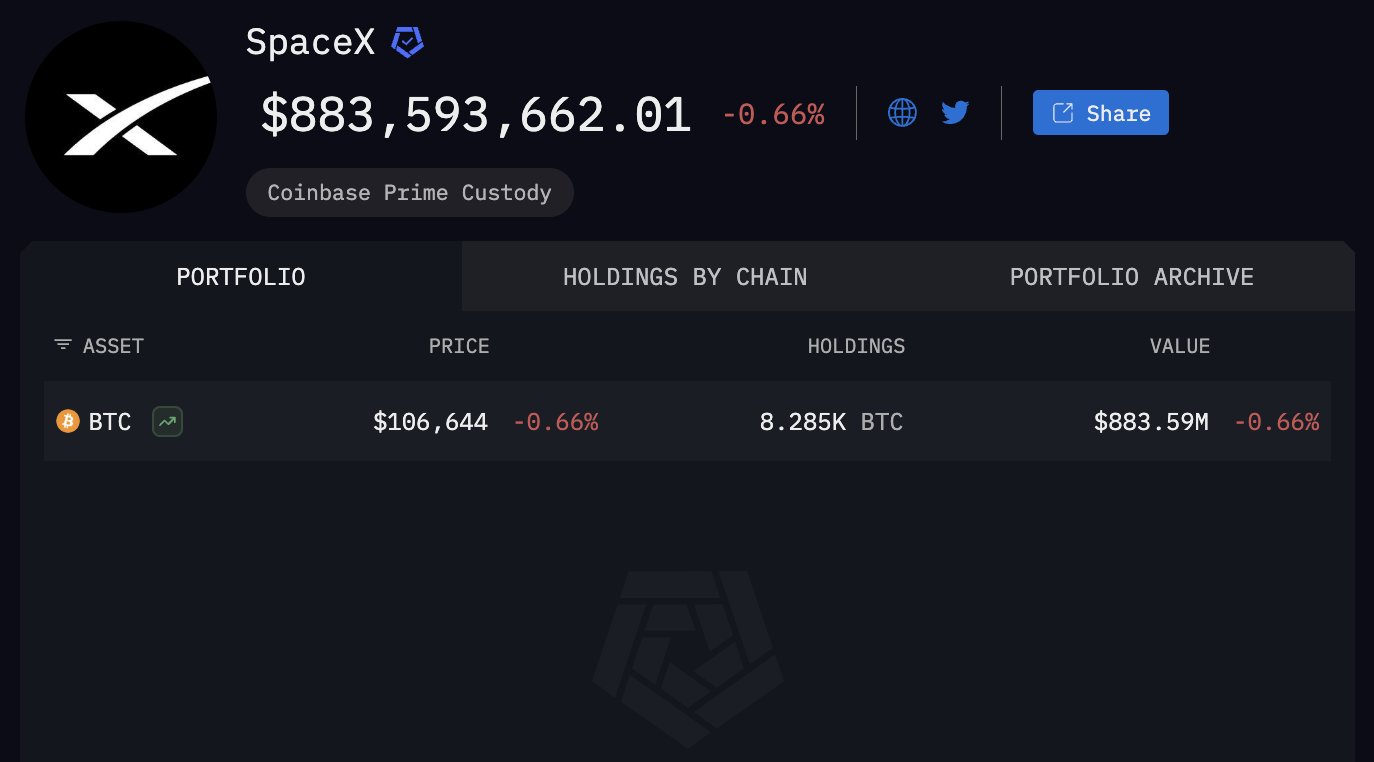Open the Holdings By Chain tab
Screen dimensions: 1374x762
point(685,277)
